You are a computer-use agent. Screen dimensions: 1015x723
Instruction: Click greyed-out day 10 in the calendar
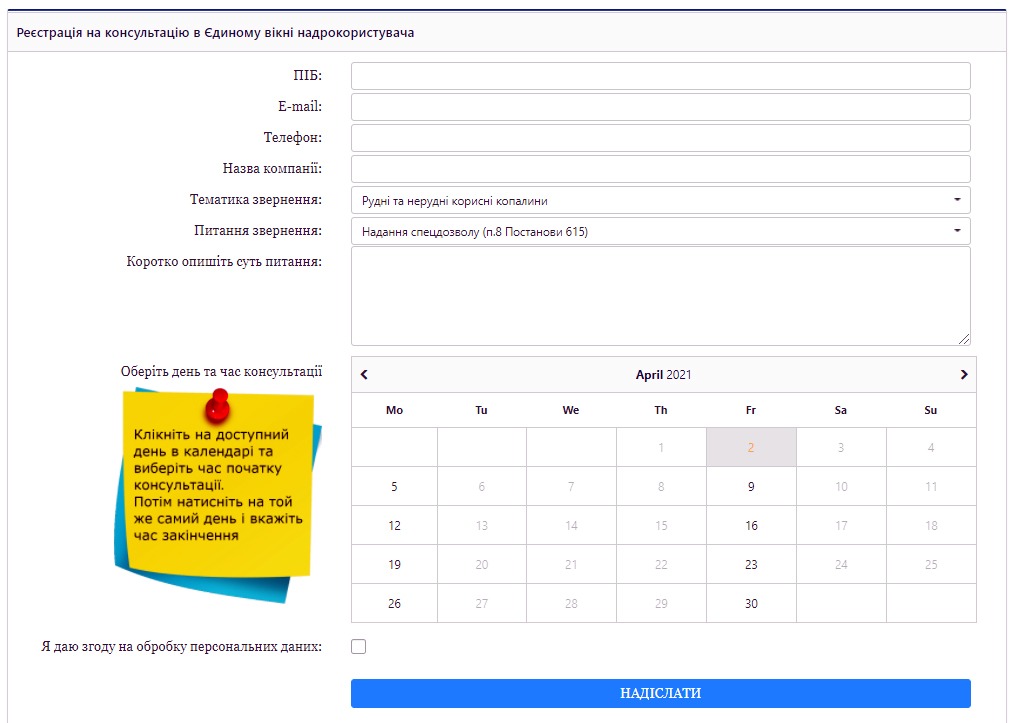(x=841, y=487)
